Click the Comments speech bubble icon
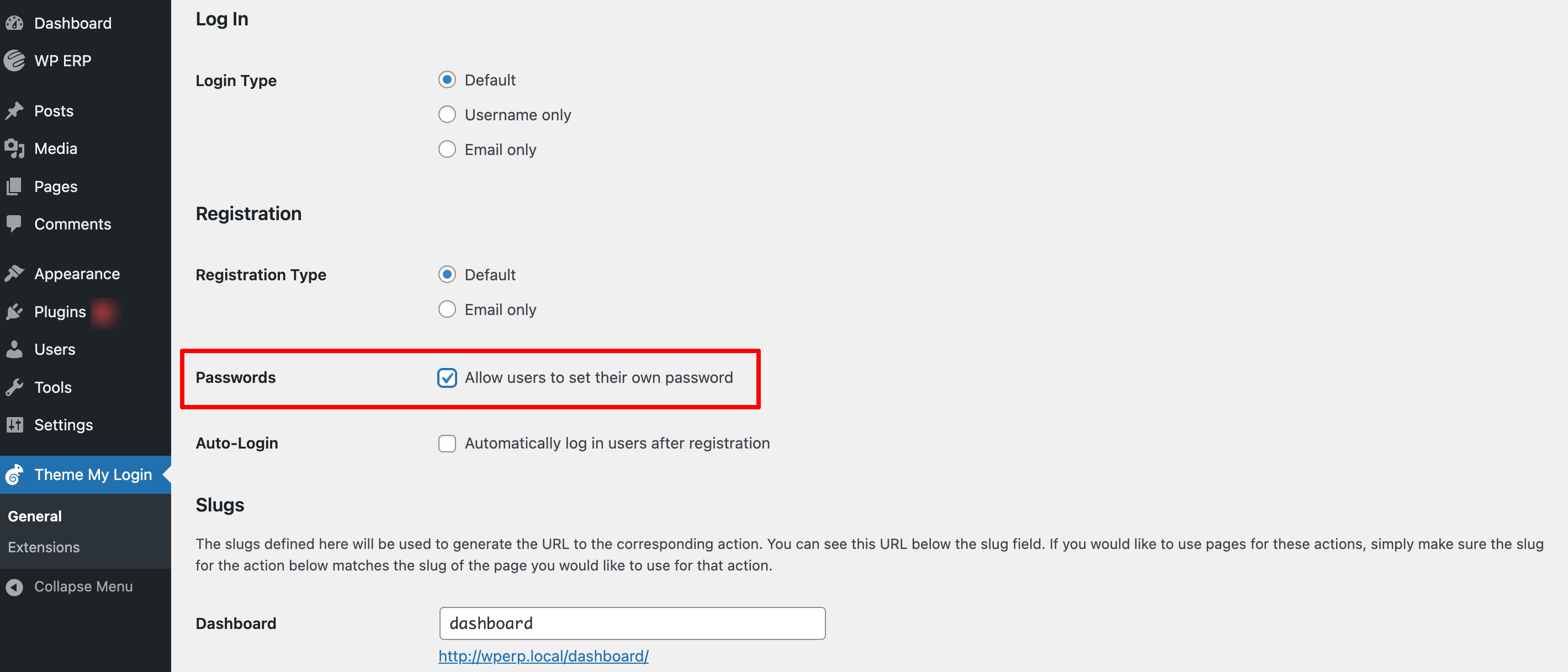Viewport: 1568px width, 672px height. pos(14,224)
